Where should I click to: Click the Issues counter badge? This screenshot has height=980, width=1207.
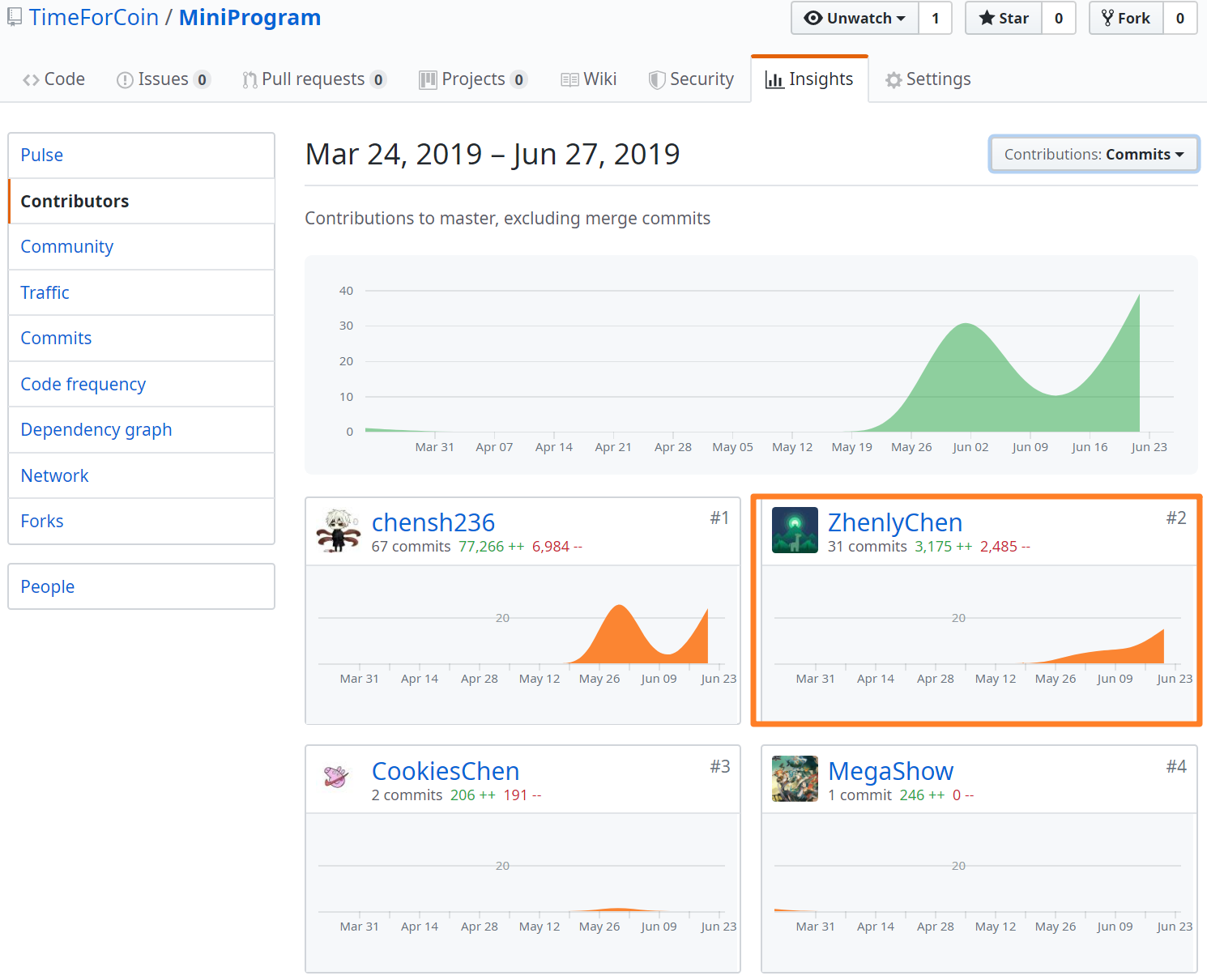click(203, 79)
